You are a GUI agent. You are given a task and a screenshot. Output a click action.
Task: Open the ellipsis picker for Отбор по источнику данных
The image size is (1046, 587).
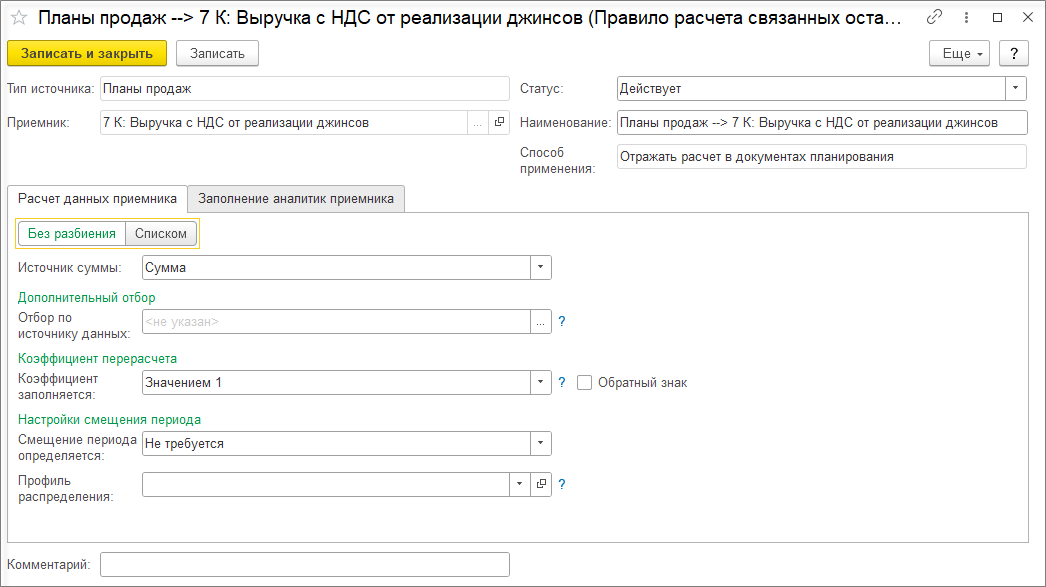click(541, 322)
